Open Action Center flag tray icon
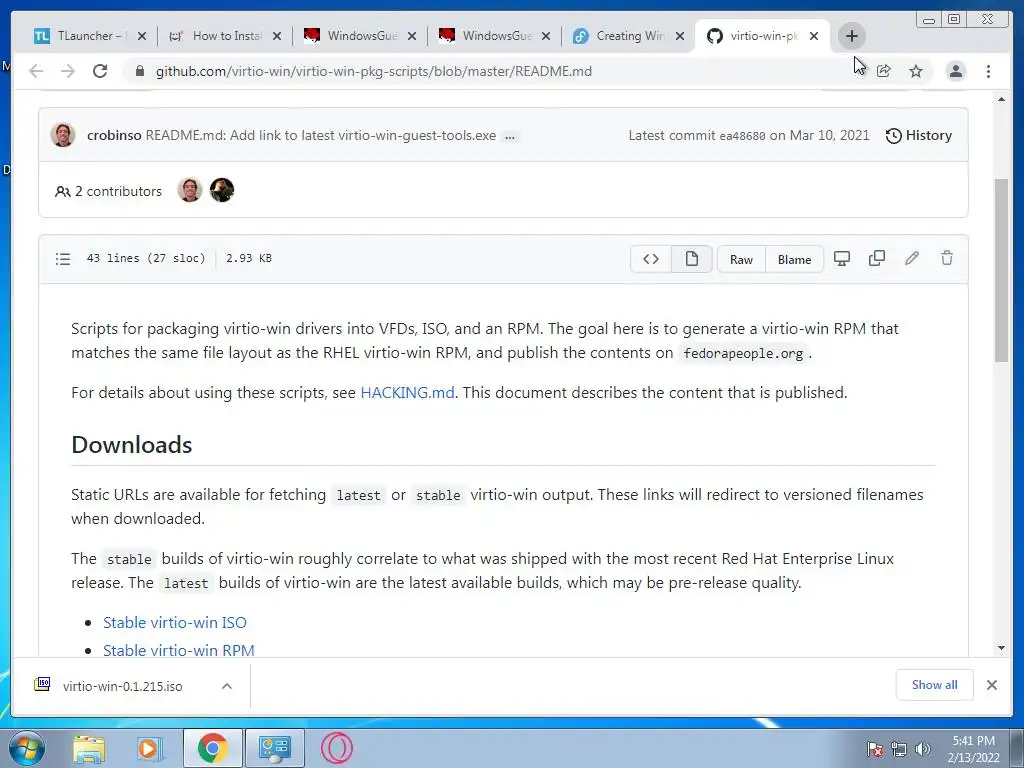 (x=875, y=750)
